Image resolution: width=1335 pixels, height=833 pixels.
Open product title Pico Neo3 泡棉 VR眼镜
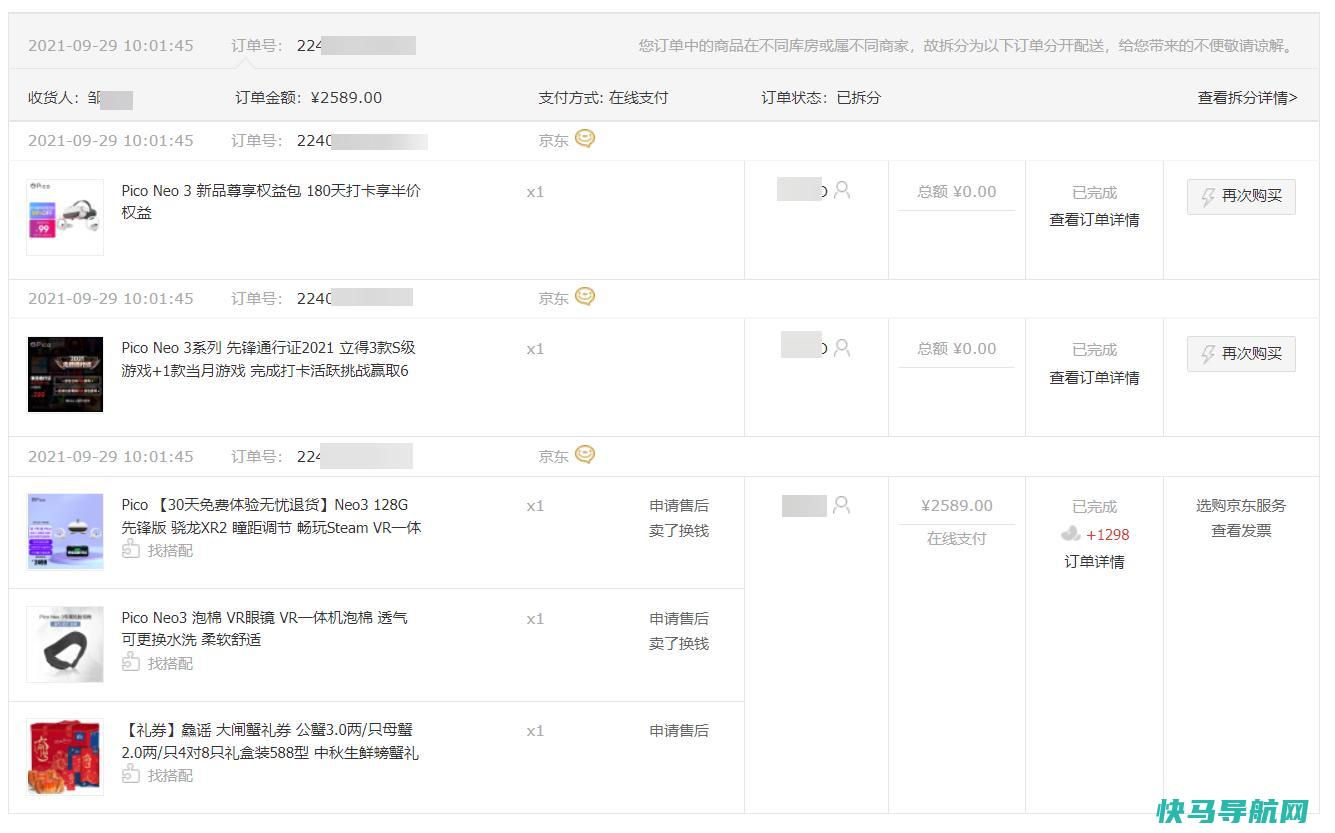(x=265, y=629)
